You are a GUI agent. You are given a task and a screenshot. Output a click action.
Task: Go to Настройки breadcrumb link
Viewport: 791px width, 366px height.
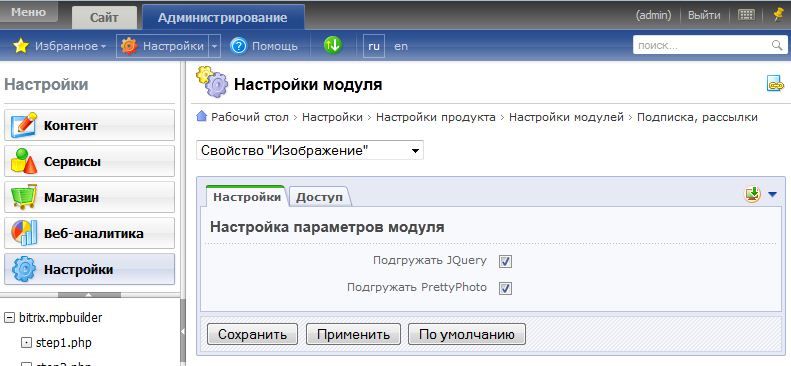(332, 117)
